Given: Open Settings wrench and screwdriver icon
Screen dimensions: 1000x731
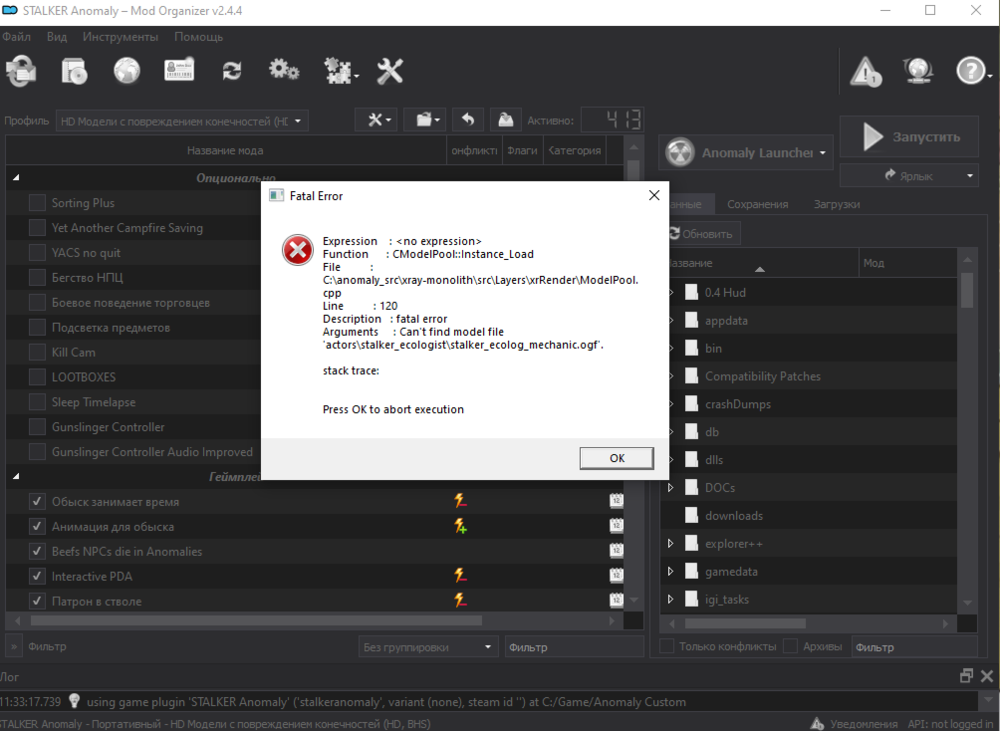Looking at the screenshot, I should [x=390, y=71].
